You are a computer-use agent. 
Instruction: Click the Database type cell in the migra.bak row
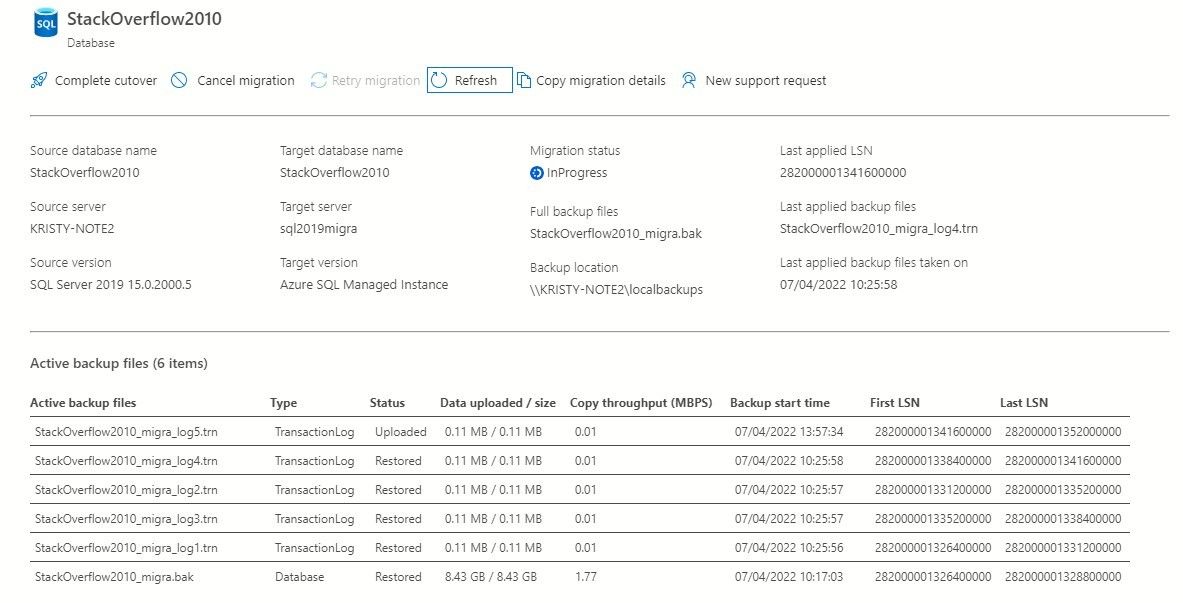point(300,577)
